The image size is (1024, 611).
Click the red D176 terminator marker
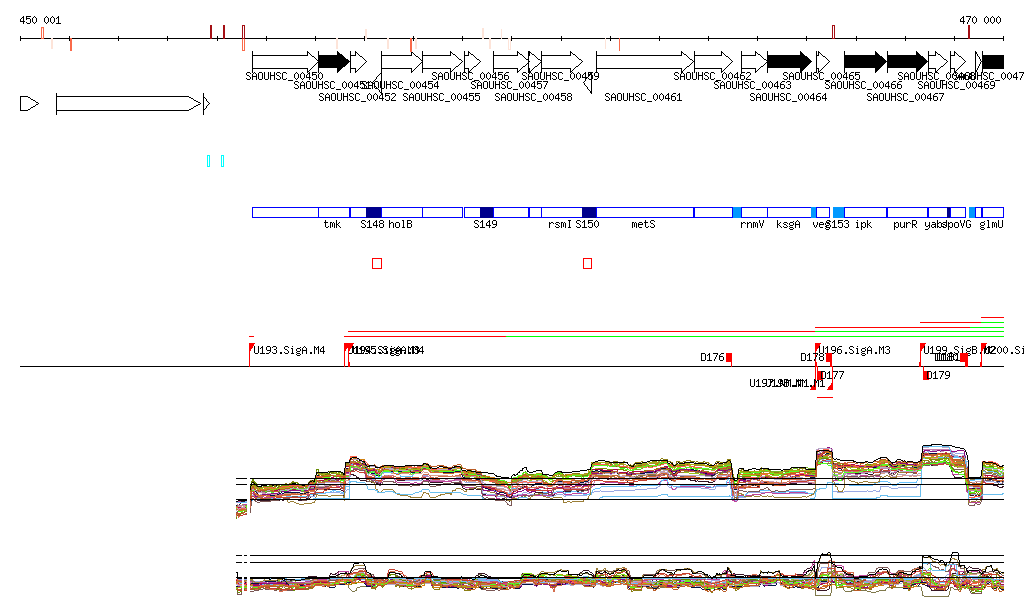(x=729, y=358)
